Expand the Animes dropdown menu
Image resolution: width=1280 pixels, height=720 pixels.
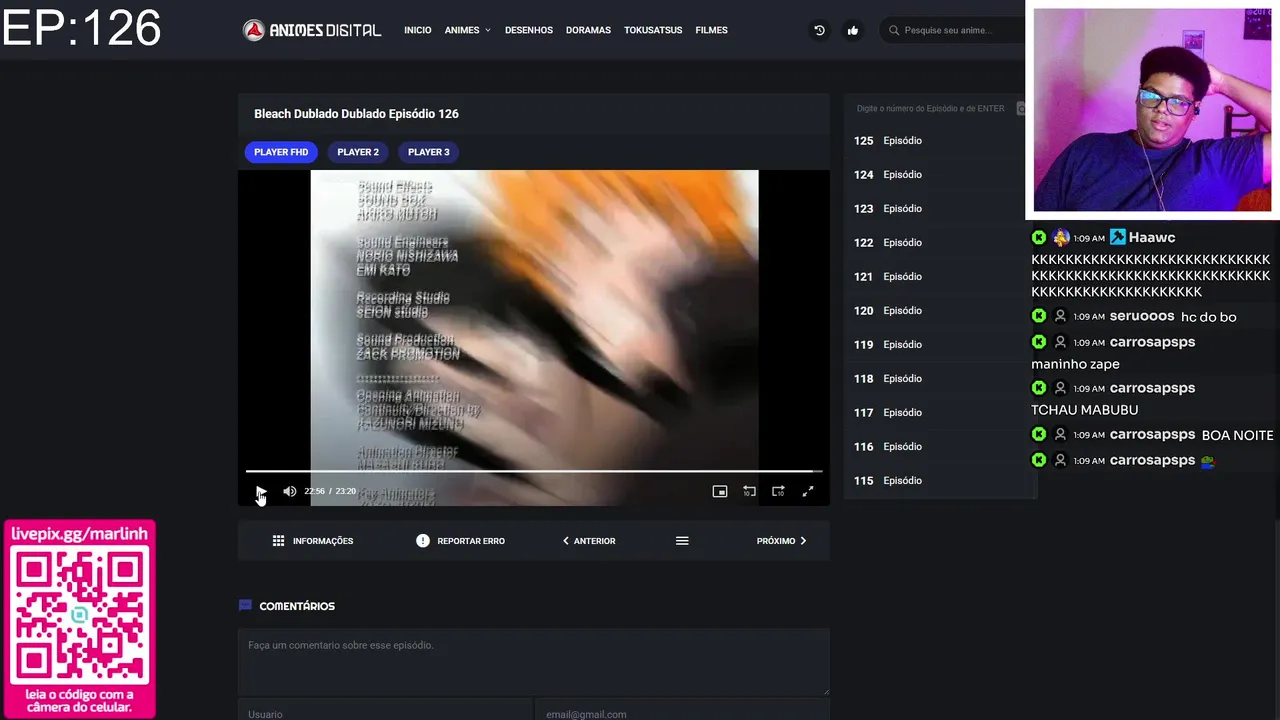tap(467, 30)
